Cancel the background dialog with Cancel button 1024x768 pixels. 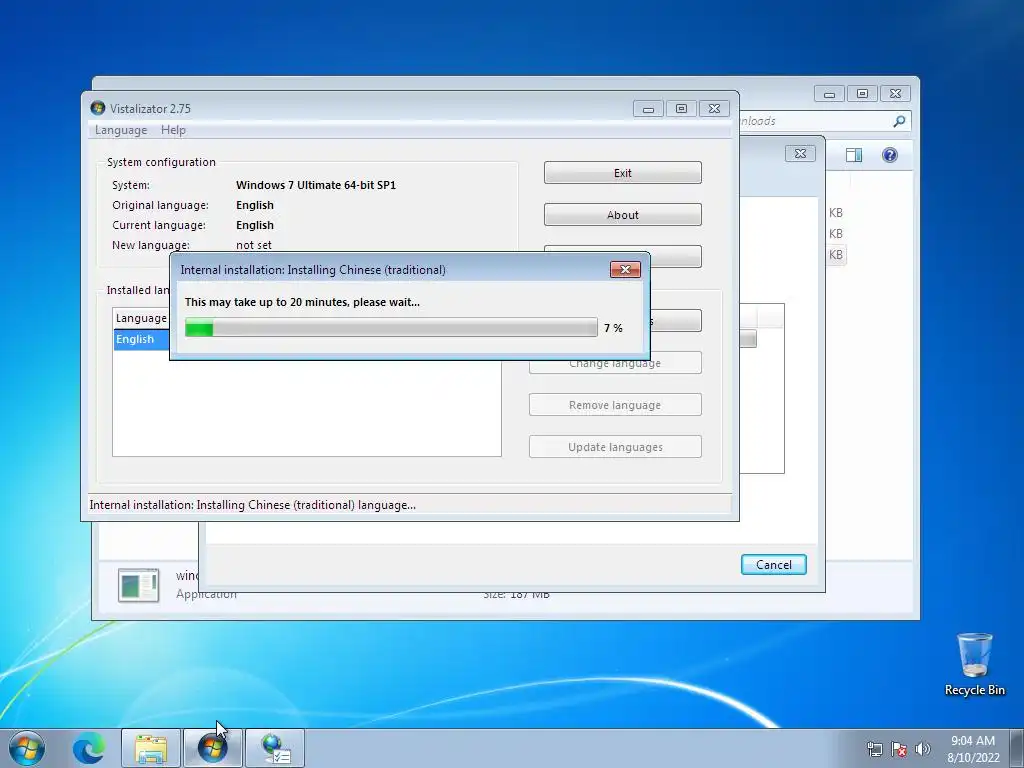point(773,565)
